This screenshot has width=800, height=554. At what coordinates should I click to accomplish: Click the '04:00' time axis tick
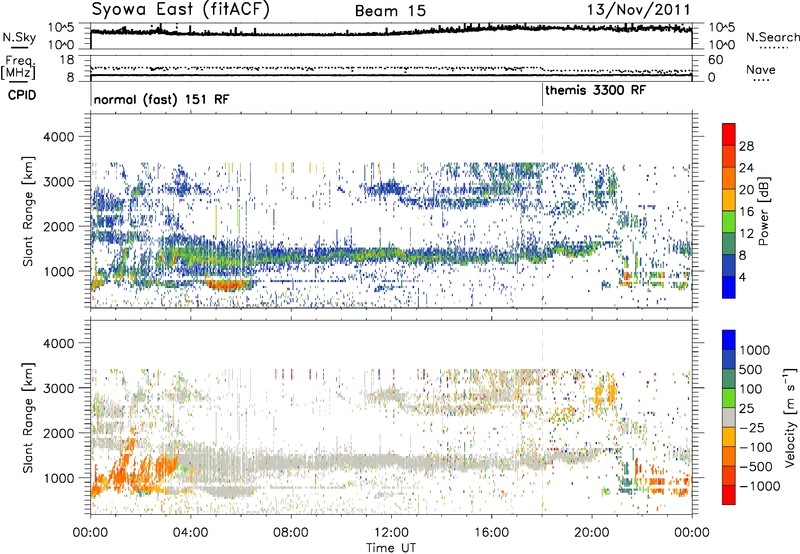click(190, 533)
